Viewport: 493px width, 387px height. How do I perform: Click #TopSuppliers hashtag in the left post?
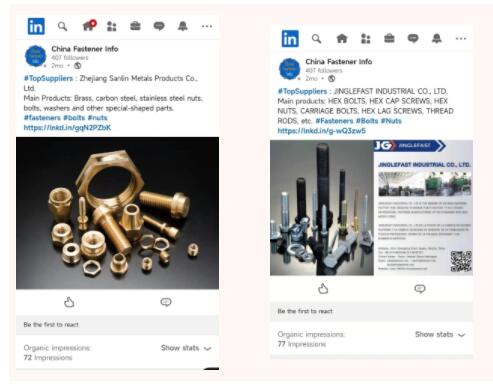48,78
